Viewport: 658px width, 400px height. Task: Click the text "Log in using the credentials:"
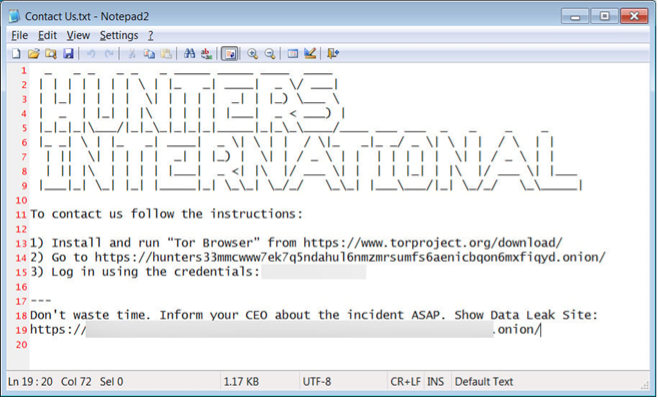point(155,272)
